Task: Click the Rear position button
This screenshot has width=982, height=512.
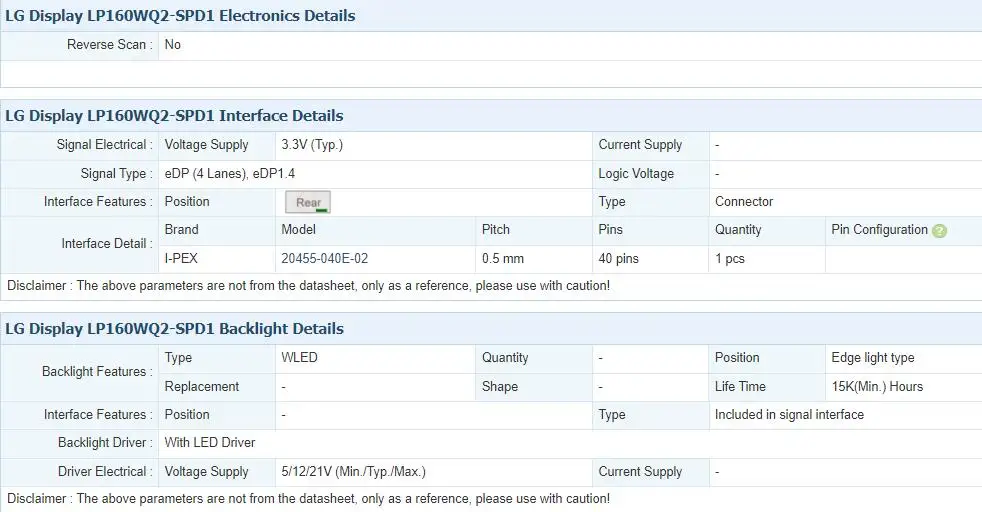Action: [308, 202]
